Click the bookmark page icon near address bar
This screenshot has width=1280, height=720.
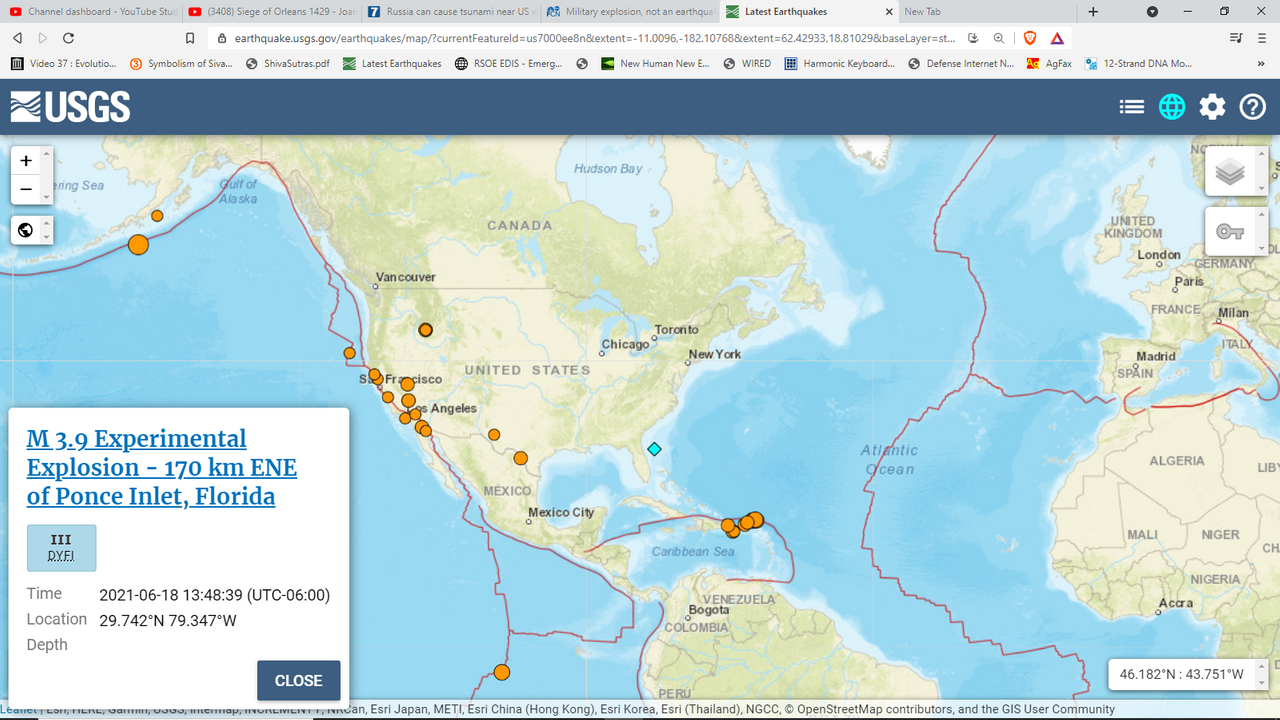pos(190,38)
